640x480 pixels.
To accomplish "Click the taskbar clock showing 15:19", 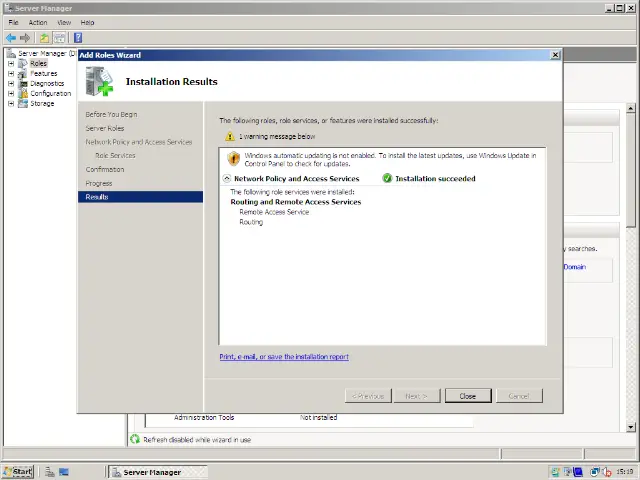I will click(625, 472).
